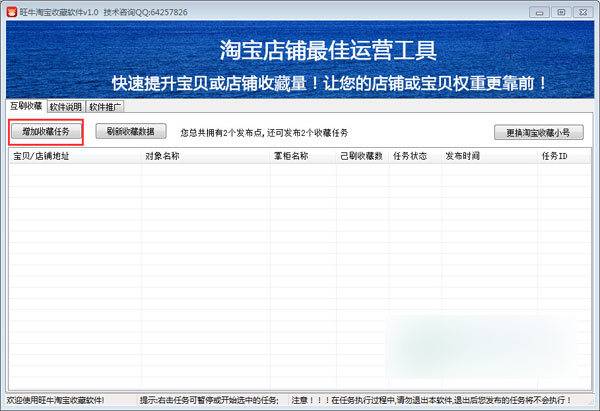The width and height of the screenshot is (600, 411).
Task: Maximize the 旺牛淘宝收藏软件 window
Action: (561, 12)
